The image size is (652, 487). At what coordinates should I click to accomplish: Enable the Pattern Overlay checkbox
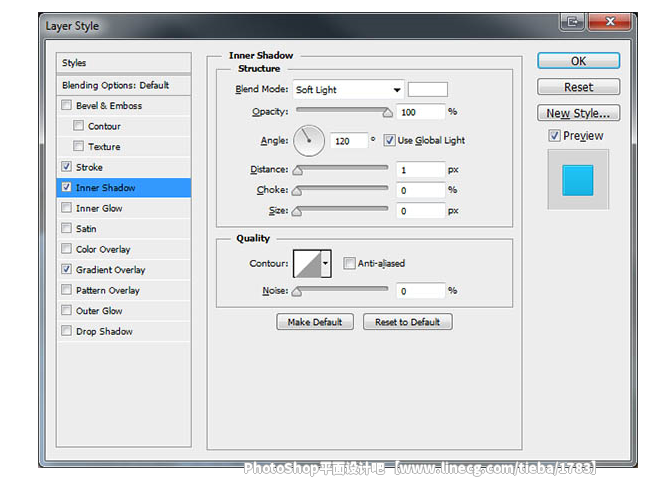click(x=66, y=289)
